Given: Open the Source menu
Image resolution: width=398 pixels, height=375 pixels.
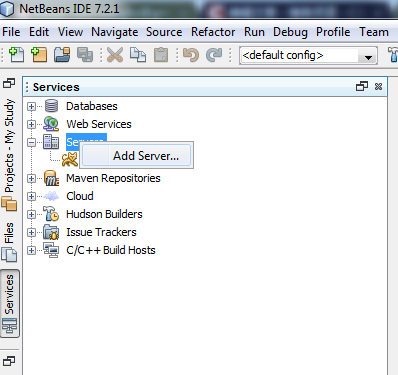Looking at the screenshot, I should [x=164, y=32].
